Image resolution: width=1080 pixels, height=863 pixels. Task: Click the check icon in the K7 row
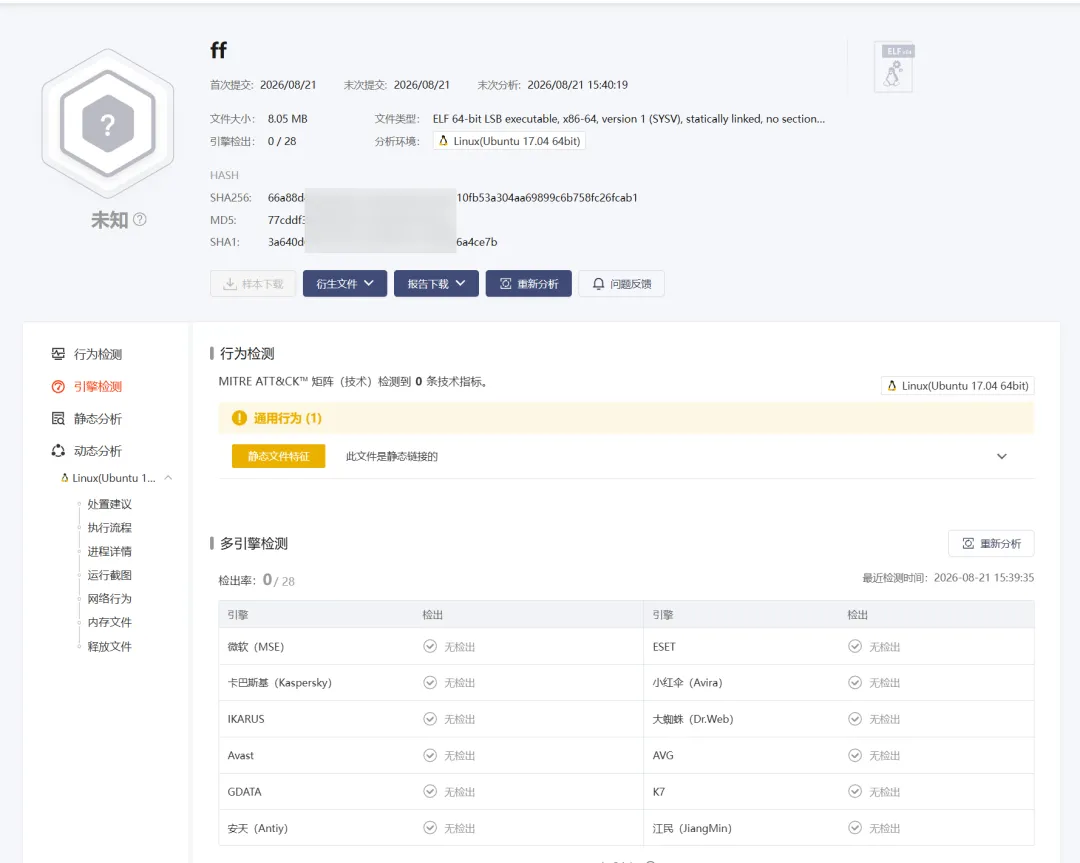point(855,791)
